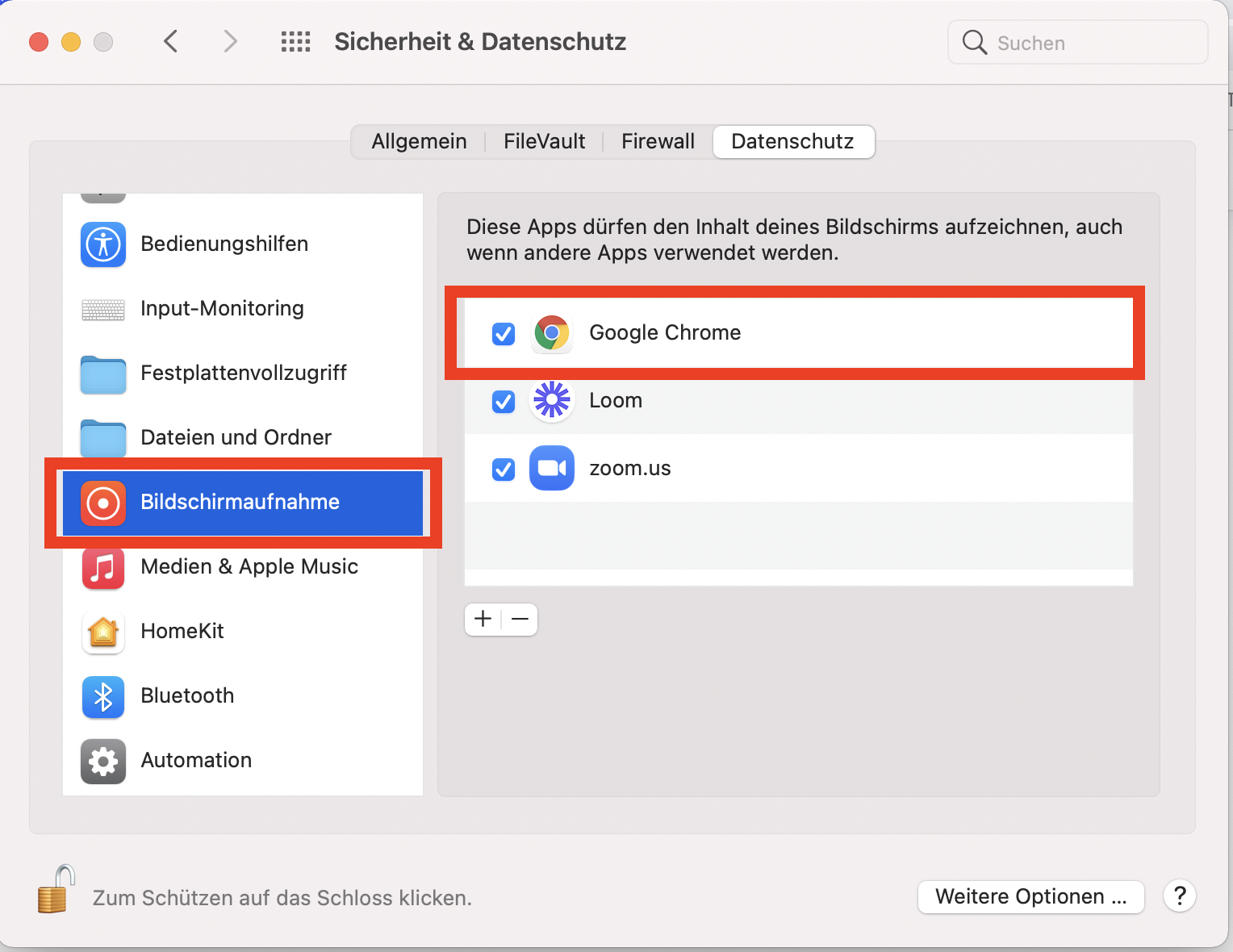Select the Datenschutz tab
1233x952 pixels.
click(793, 141)
